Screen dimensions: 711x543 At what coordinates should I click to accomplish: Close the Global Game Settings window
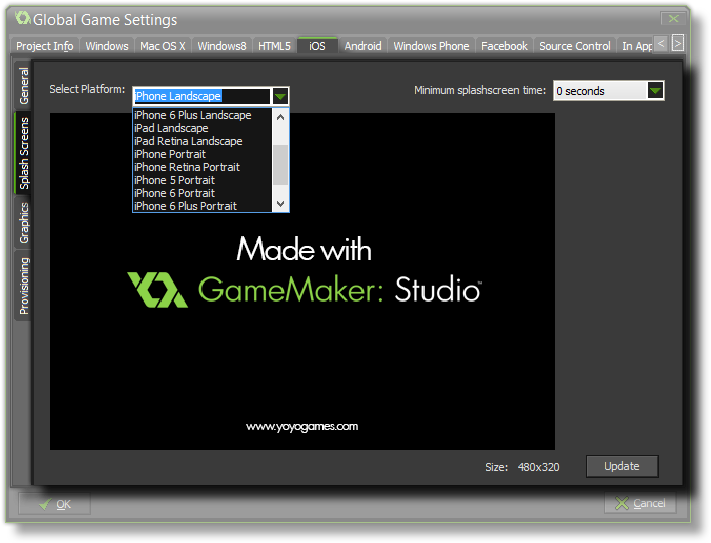click(x=673, y=19)
